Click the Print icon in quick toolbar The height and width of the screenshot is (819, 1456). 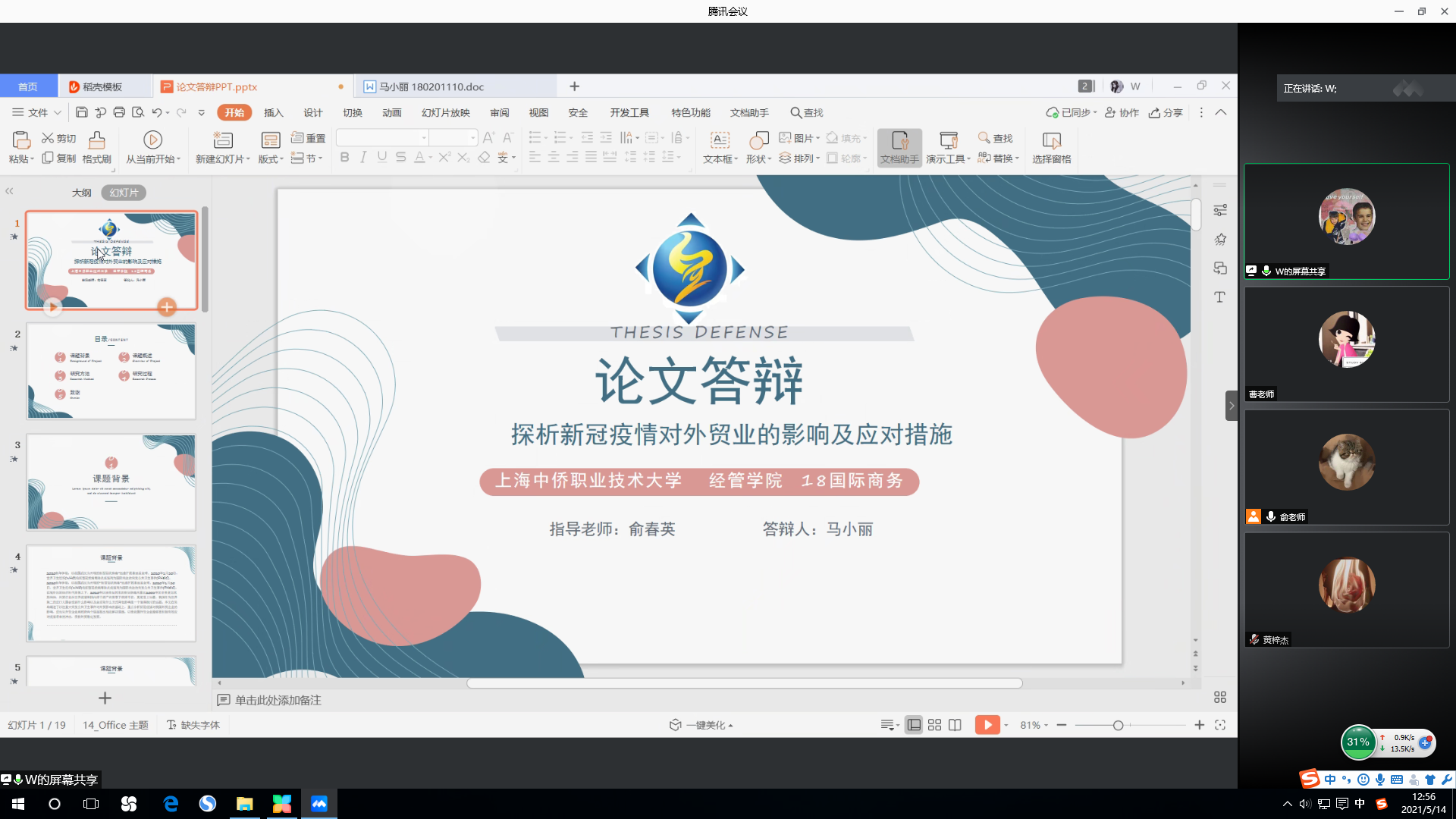[119, 112]
